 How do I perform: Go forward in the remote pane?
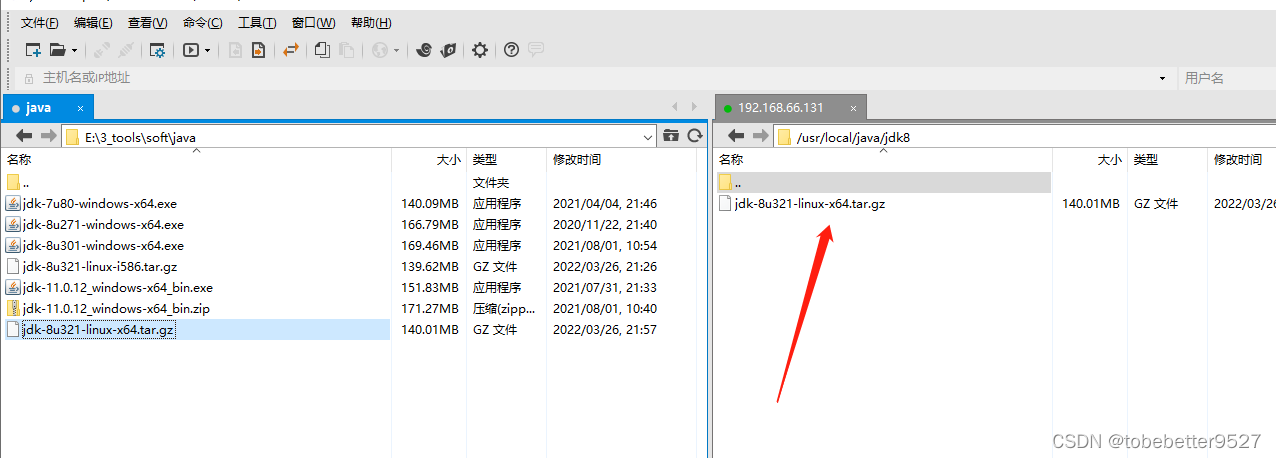760,136
